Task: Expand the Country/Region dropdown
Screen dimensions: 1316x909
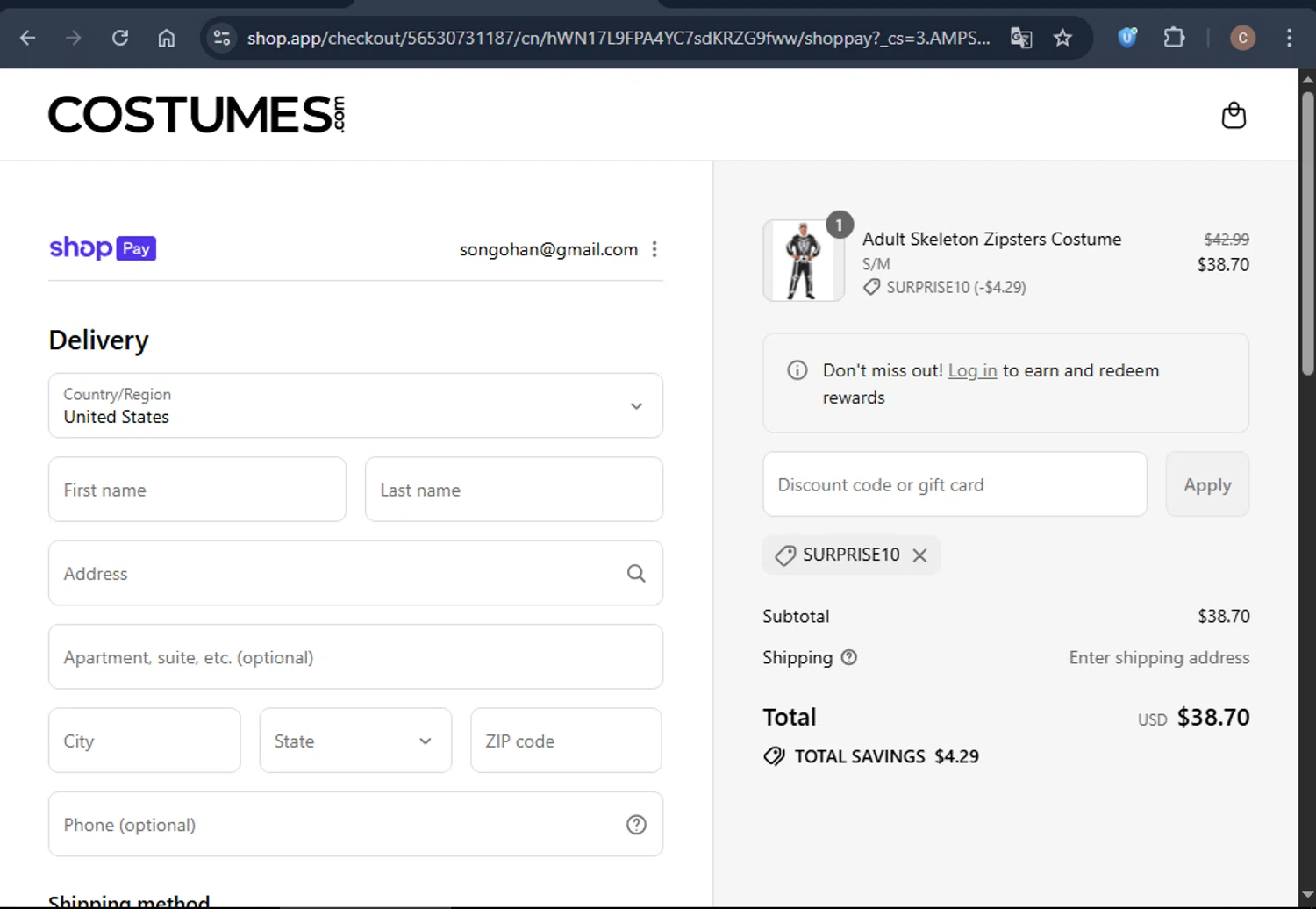Action: [x=355, y=405]
